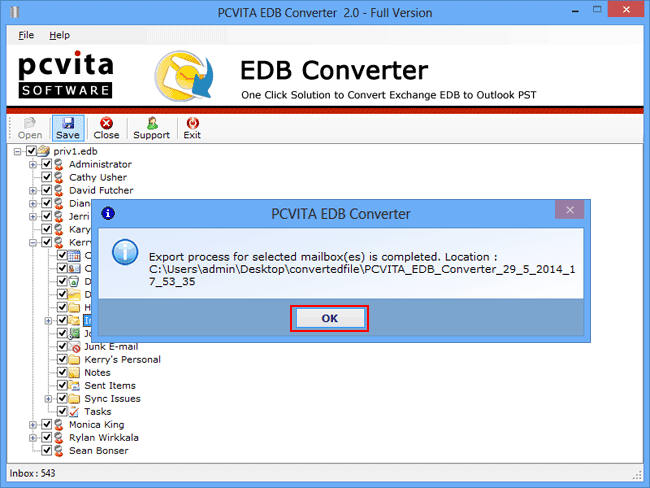Viewport: 650px width, 488px height.
Task: Click the large information icon in message
Action: pos(125,252)
